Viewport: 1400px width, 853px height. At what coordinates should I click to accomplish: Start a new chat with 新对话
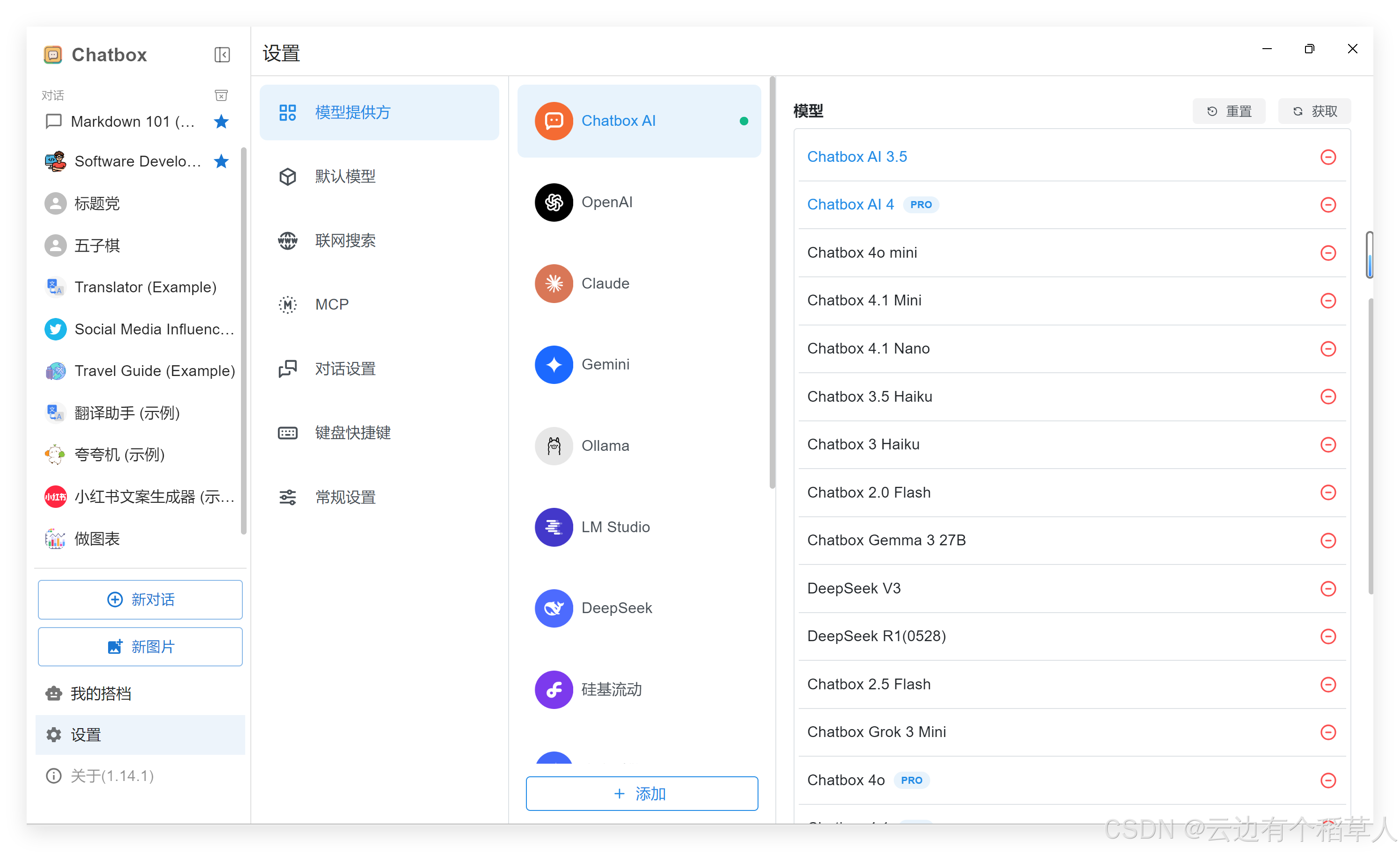140,599
